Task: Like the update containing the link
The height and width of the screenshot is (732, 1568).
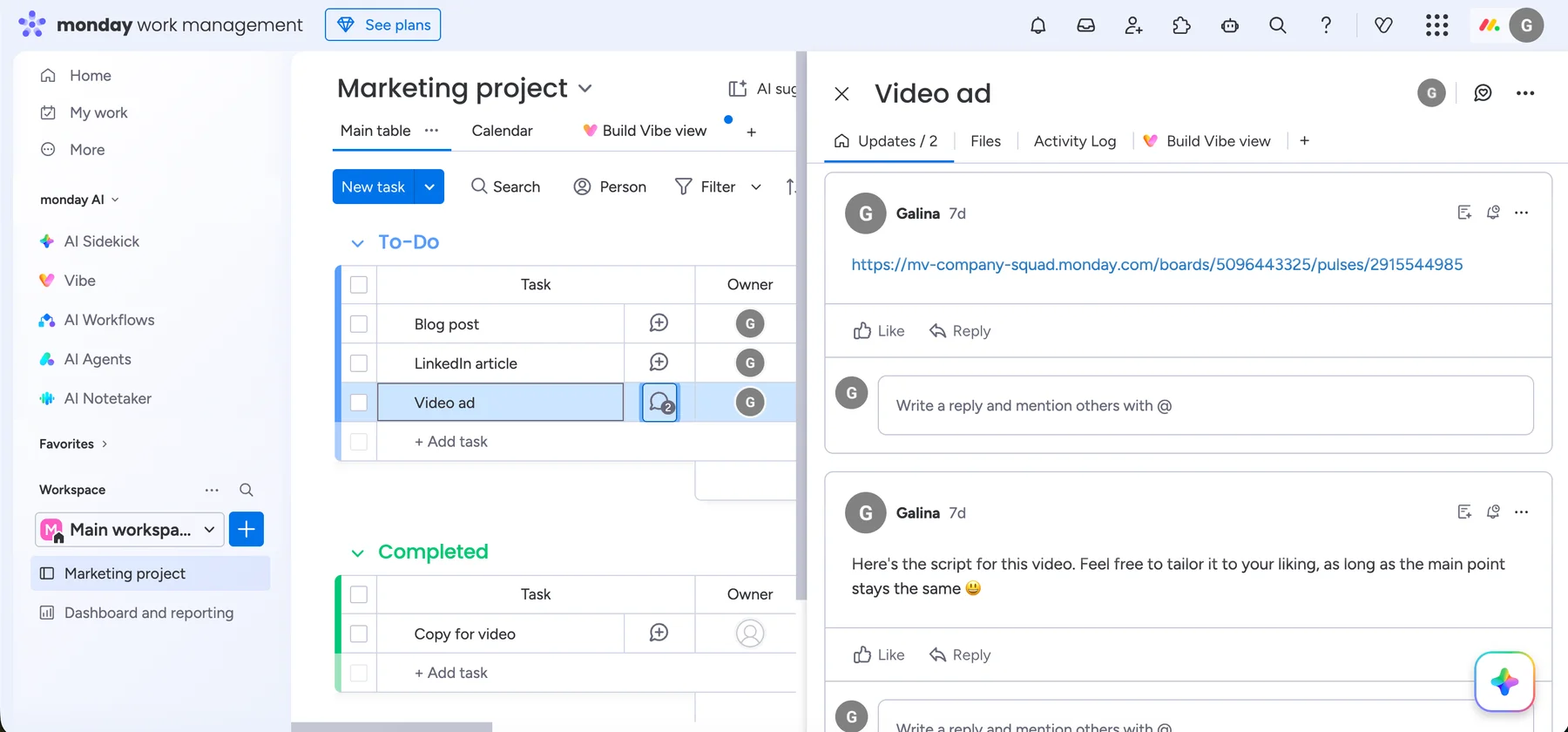Action: [x=878, y=331]
